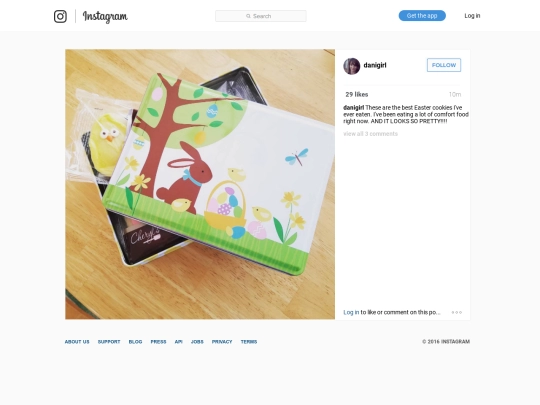
Task: Click the Get the app button
Action: coord(422,15)
